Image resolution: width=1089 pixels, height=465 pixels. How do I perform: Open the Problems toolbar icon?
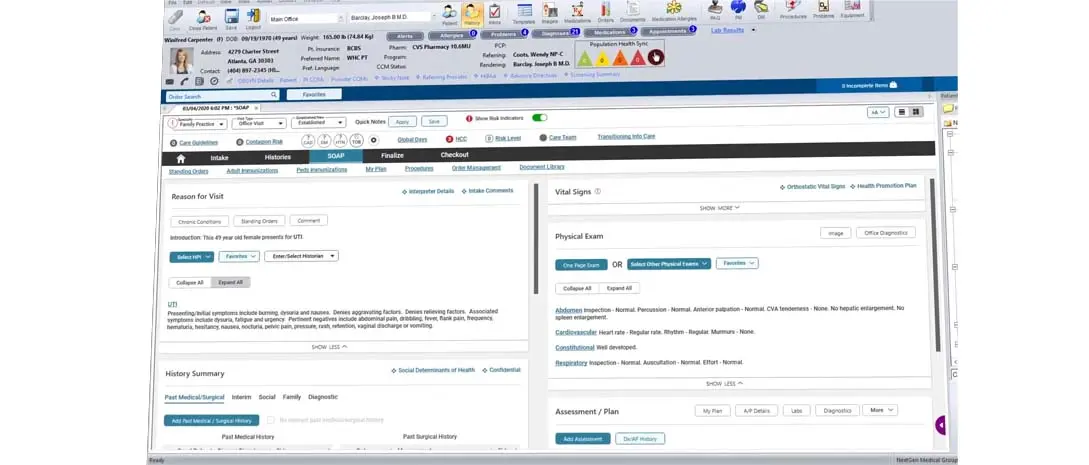point(824,10)
